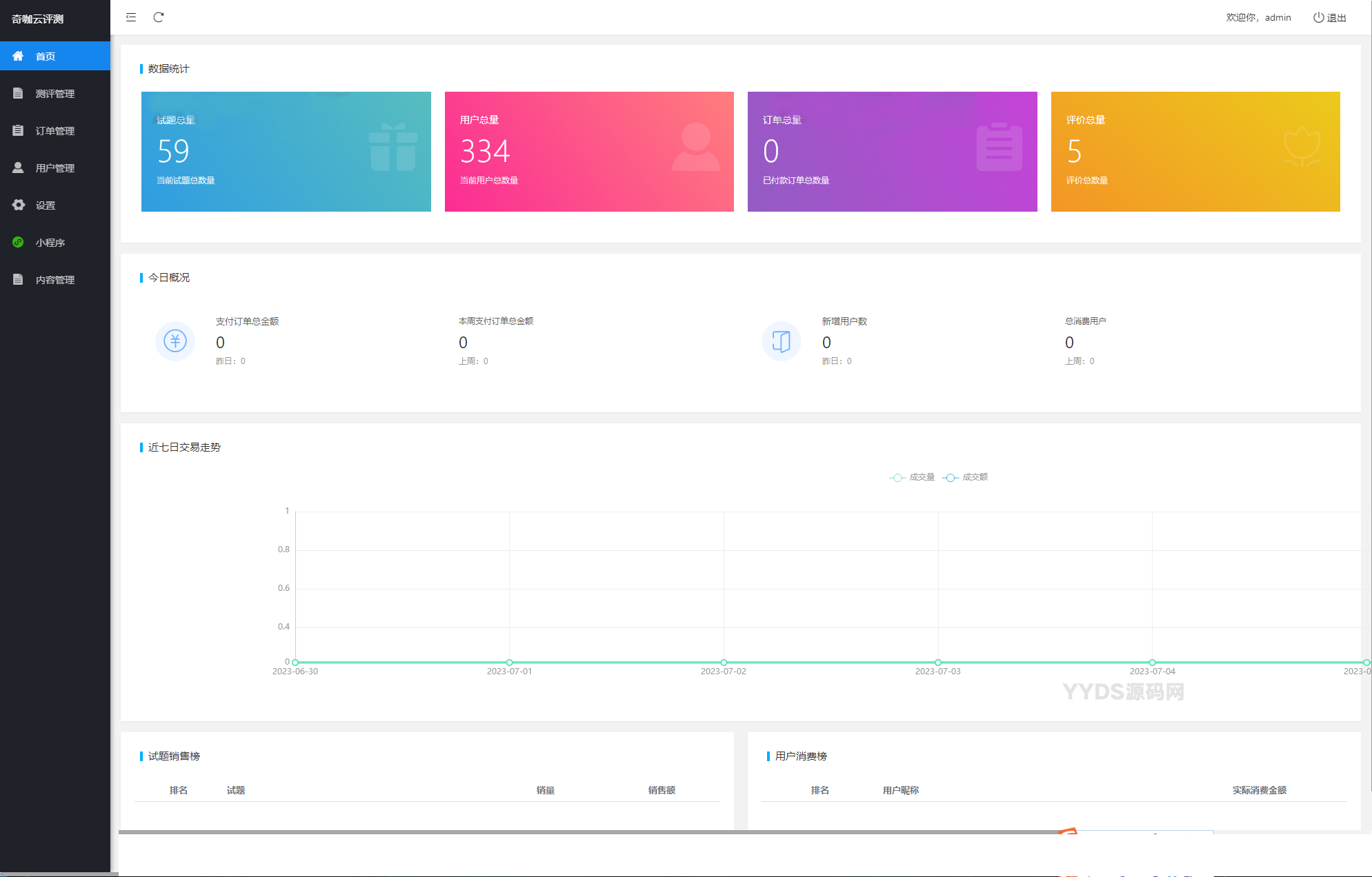Click the pink 用户总量 stat card
The image size is (1372, 877).
tap(589, 151)
